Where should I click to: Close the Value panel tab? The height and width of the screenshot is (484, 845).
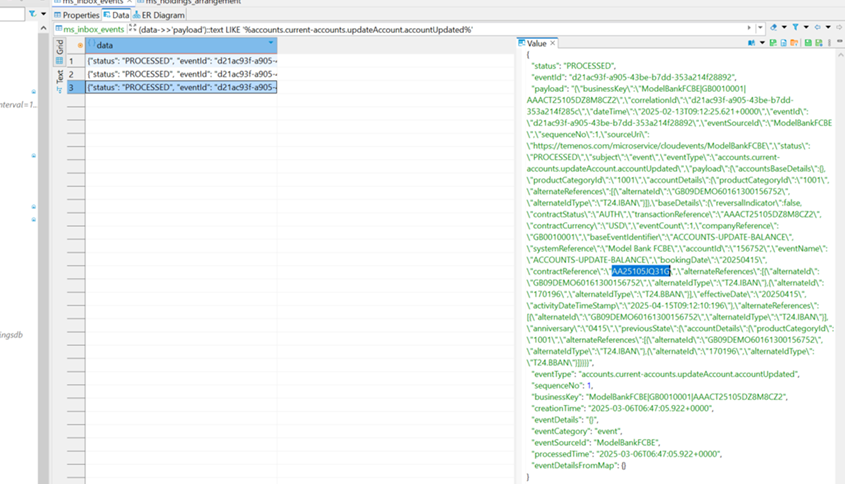553,44
